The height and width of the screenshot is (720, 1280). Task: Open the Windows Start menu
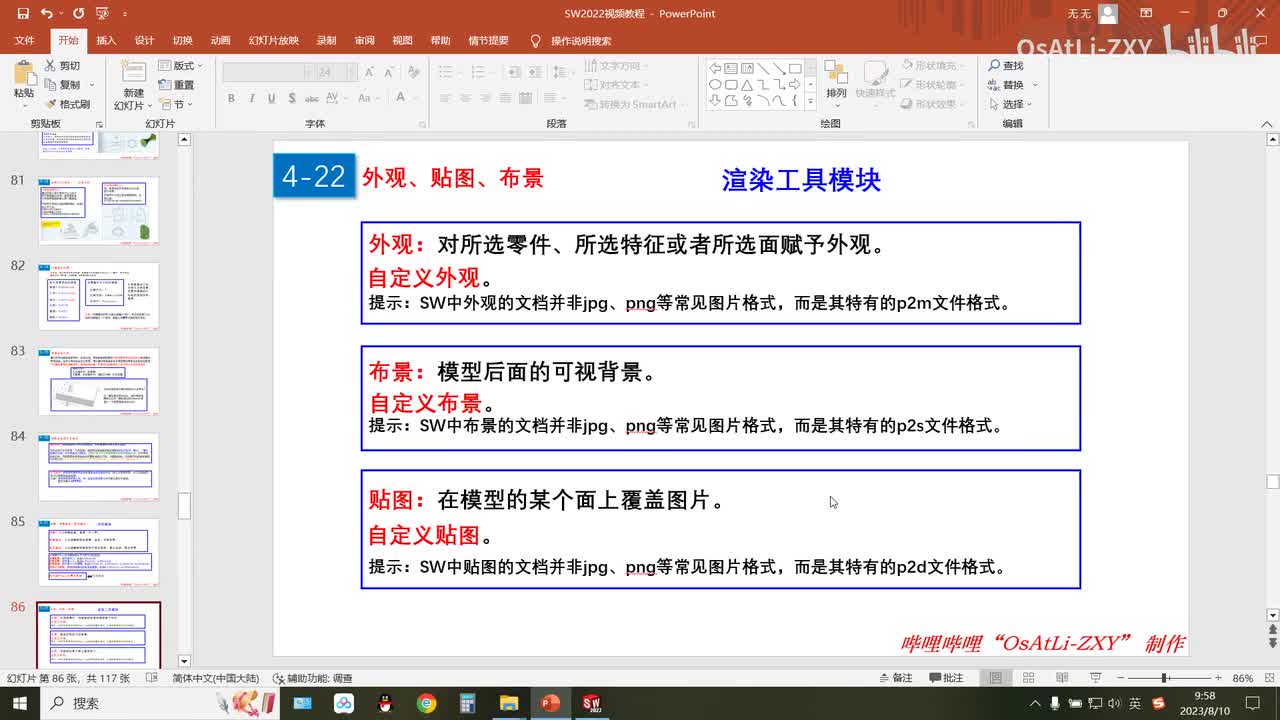[20, 703]
